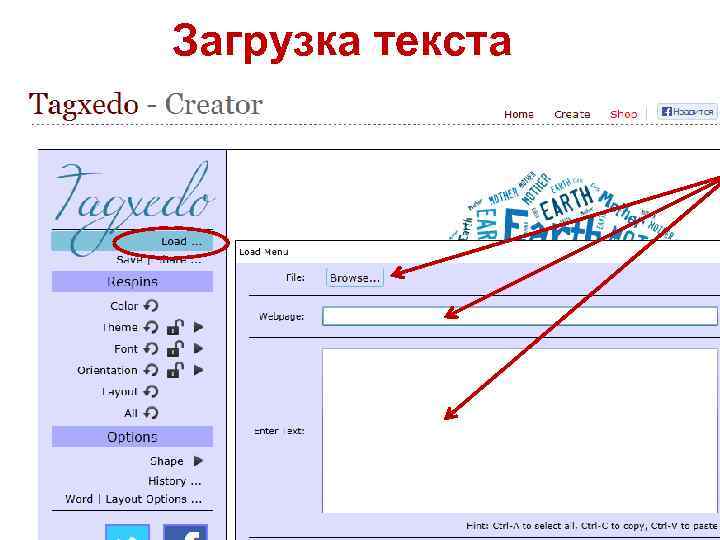Respin the Orientation with its arrow icon
Screen dimensions: 720x540
(150, 370)
